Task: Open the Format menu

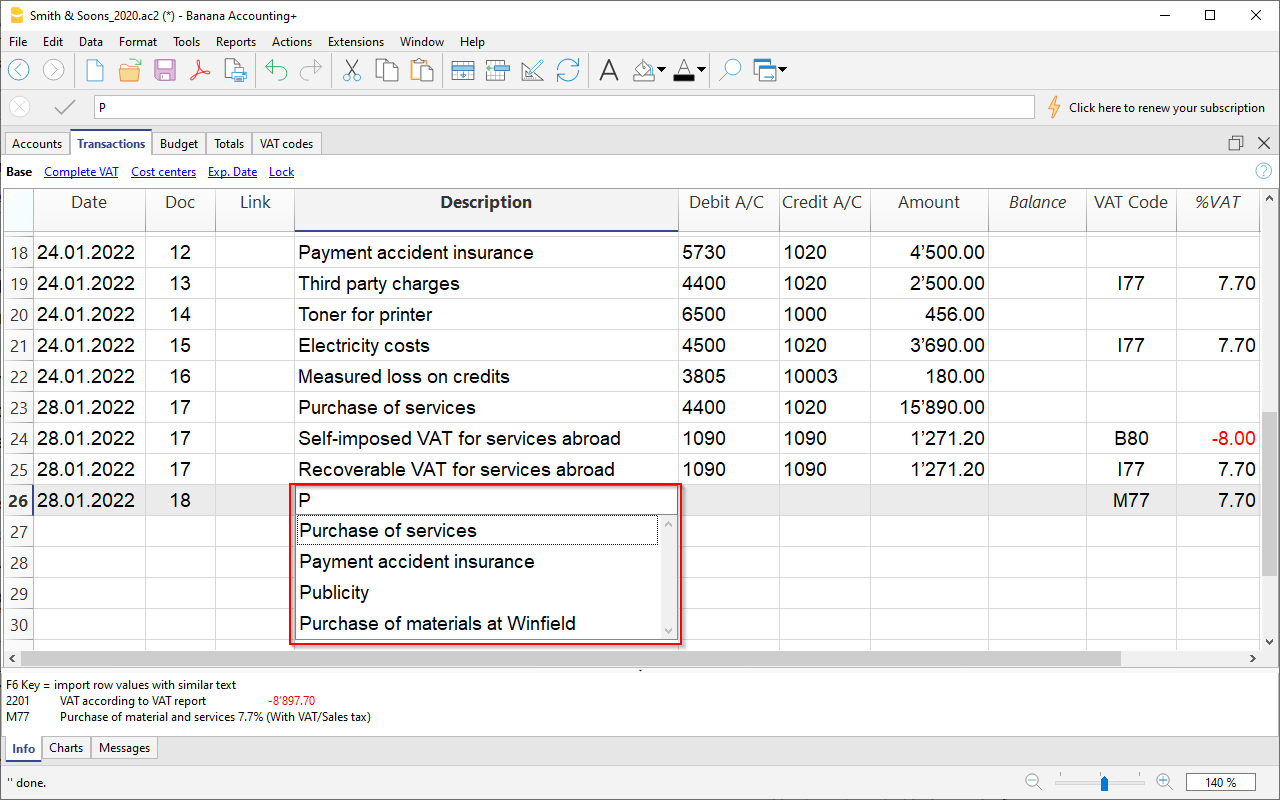Action: coord(138,42)
